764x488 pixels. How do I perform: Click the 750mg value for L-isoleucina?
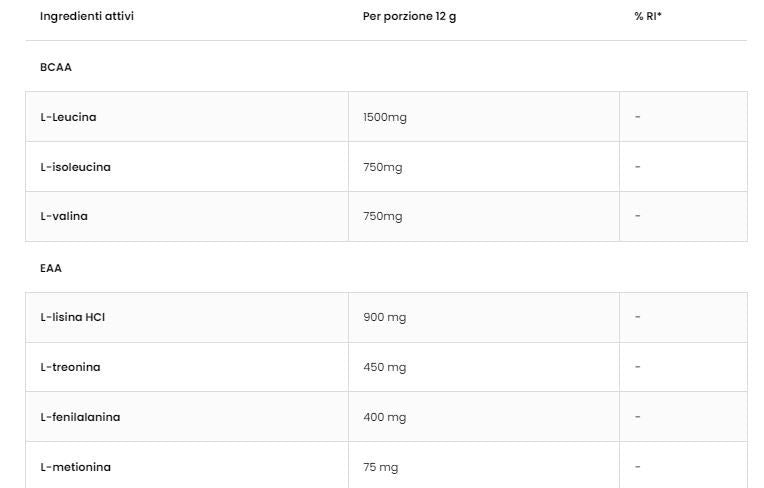[382, 167]
